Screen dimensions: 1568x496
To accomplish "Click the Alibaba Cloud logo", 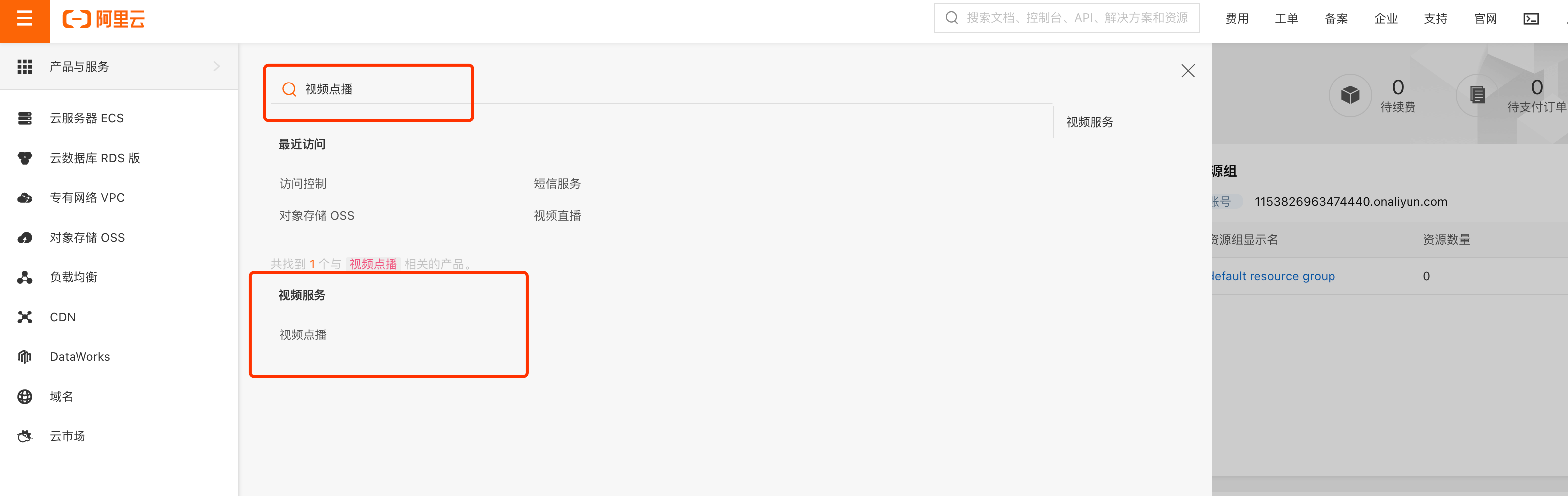I will pos(103,19).
